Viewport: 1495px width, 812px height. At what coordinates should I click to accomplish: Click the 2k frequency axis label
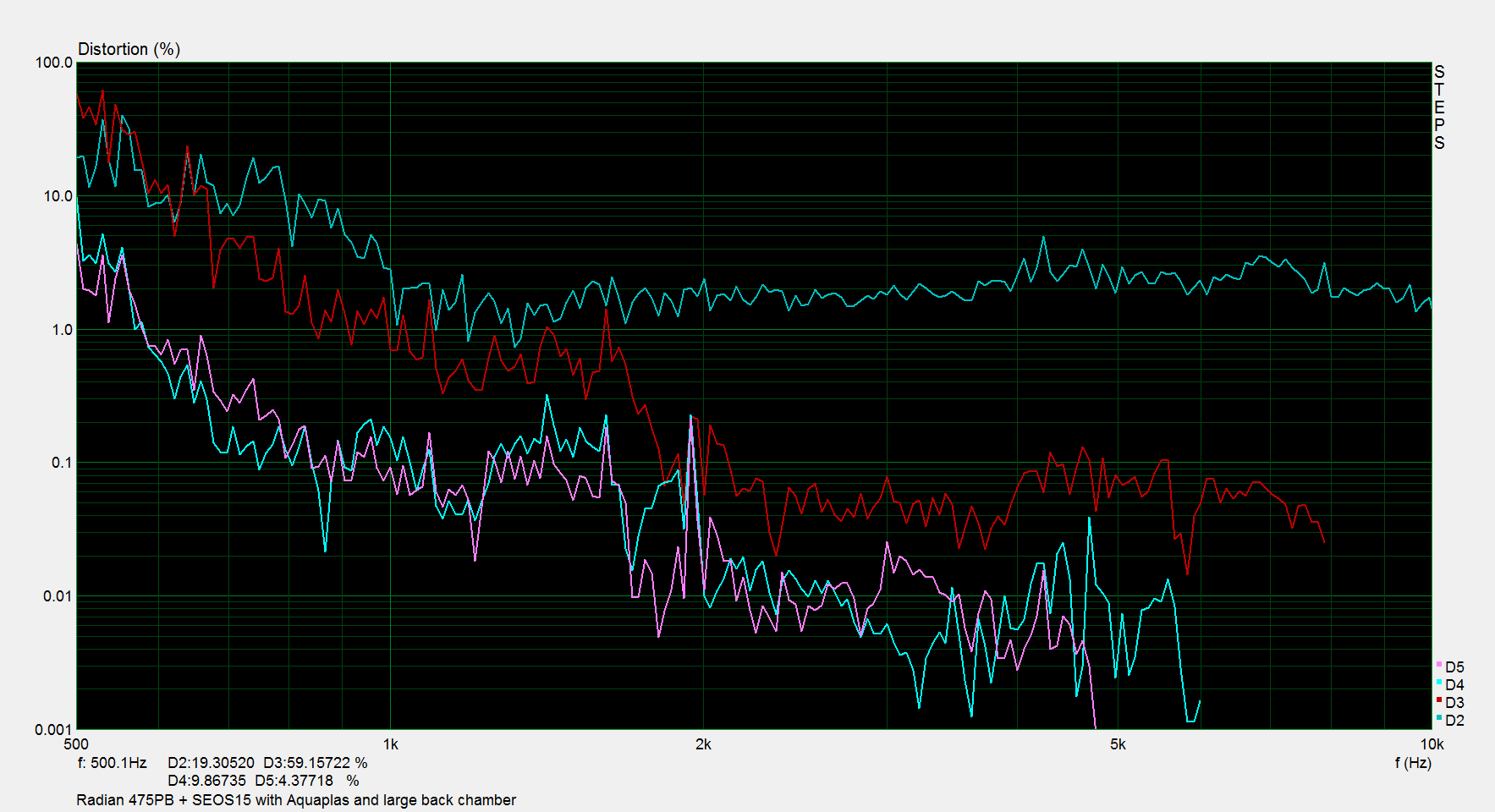pos(703,744)
